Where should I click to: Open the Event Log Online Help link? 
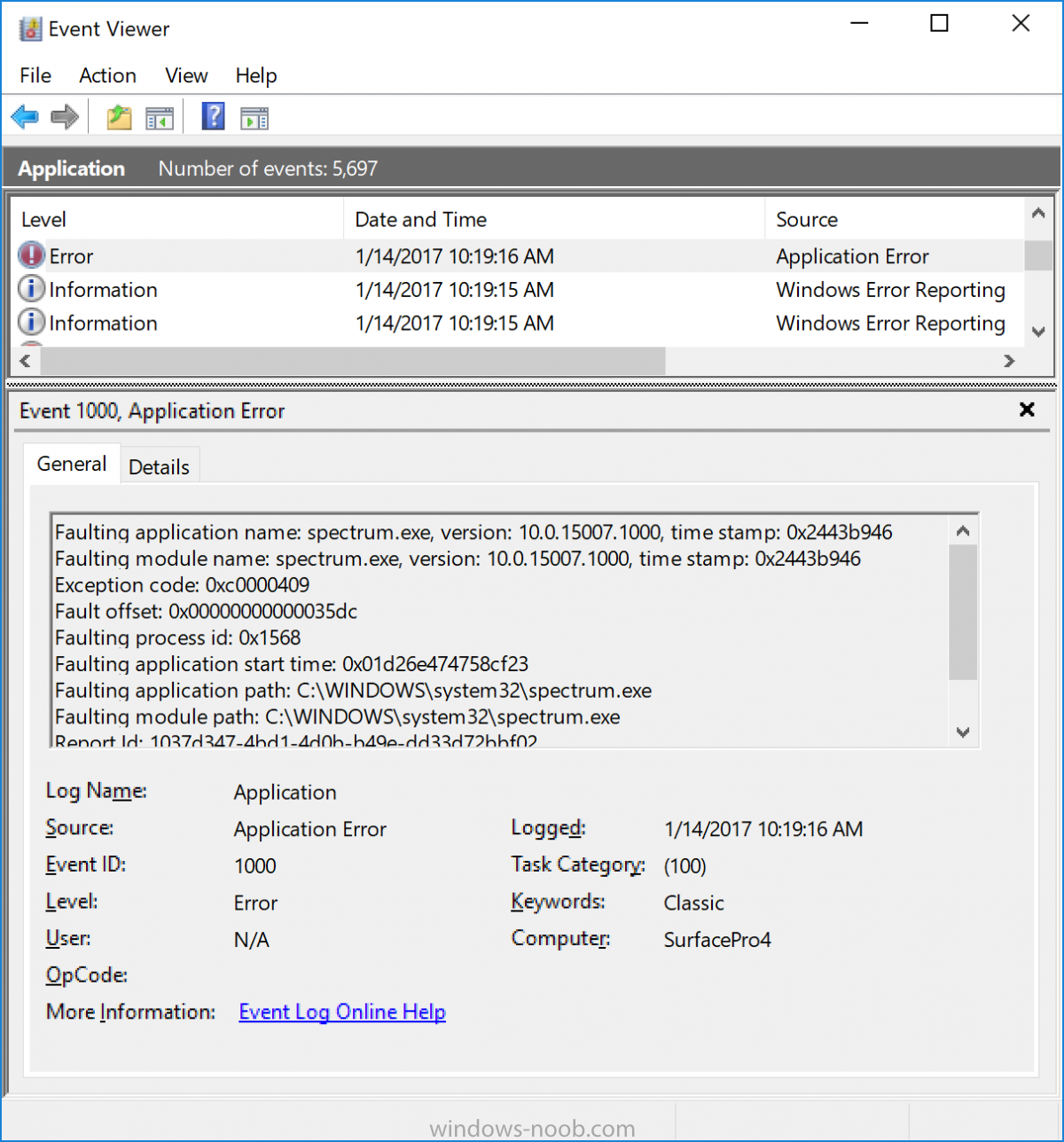[x=342, y=1012]
